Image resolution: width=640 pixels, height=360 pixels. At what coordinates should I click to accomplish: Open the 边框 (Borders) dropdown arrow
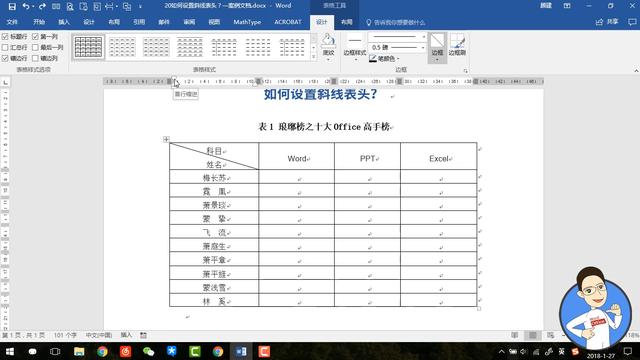(x=437, y=60)
